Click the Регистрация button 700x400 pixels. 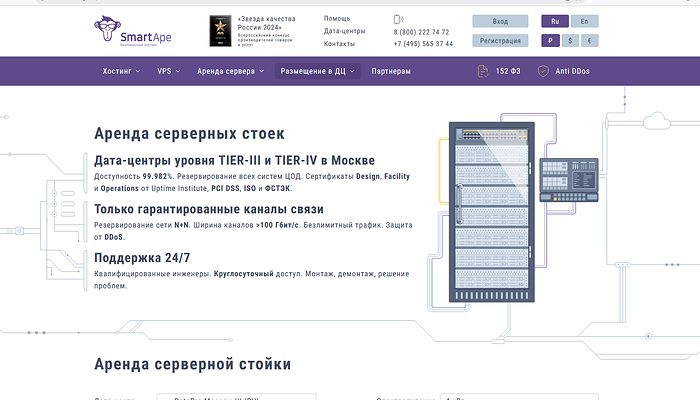(x=500, y=41)
